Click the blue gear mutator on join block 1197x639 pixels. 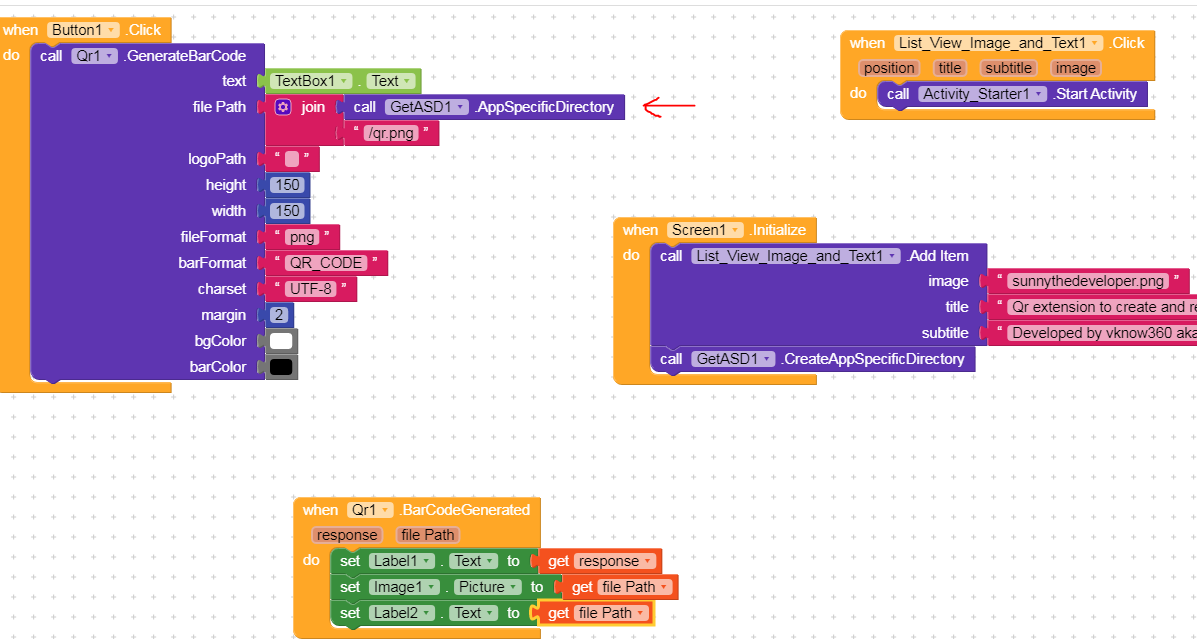[x=283, y=107]
